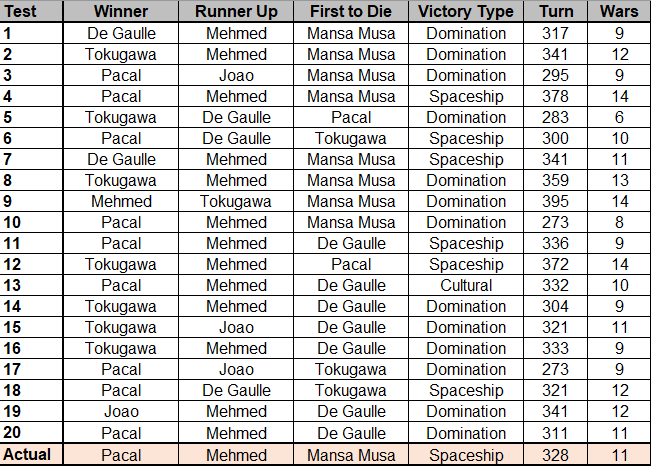651x466 pixels.
Task: Select the row number 10 cell
Action: tap(31, 222)
